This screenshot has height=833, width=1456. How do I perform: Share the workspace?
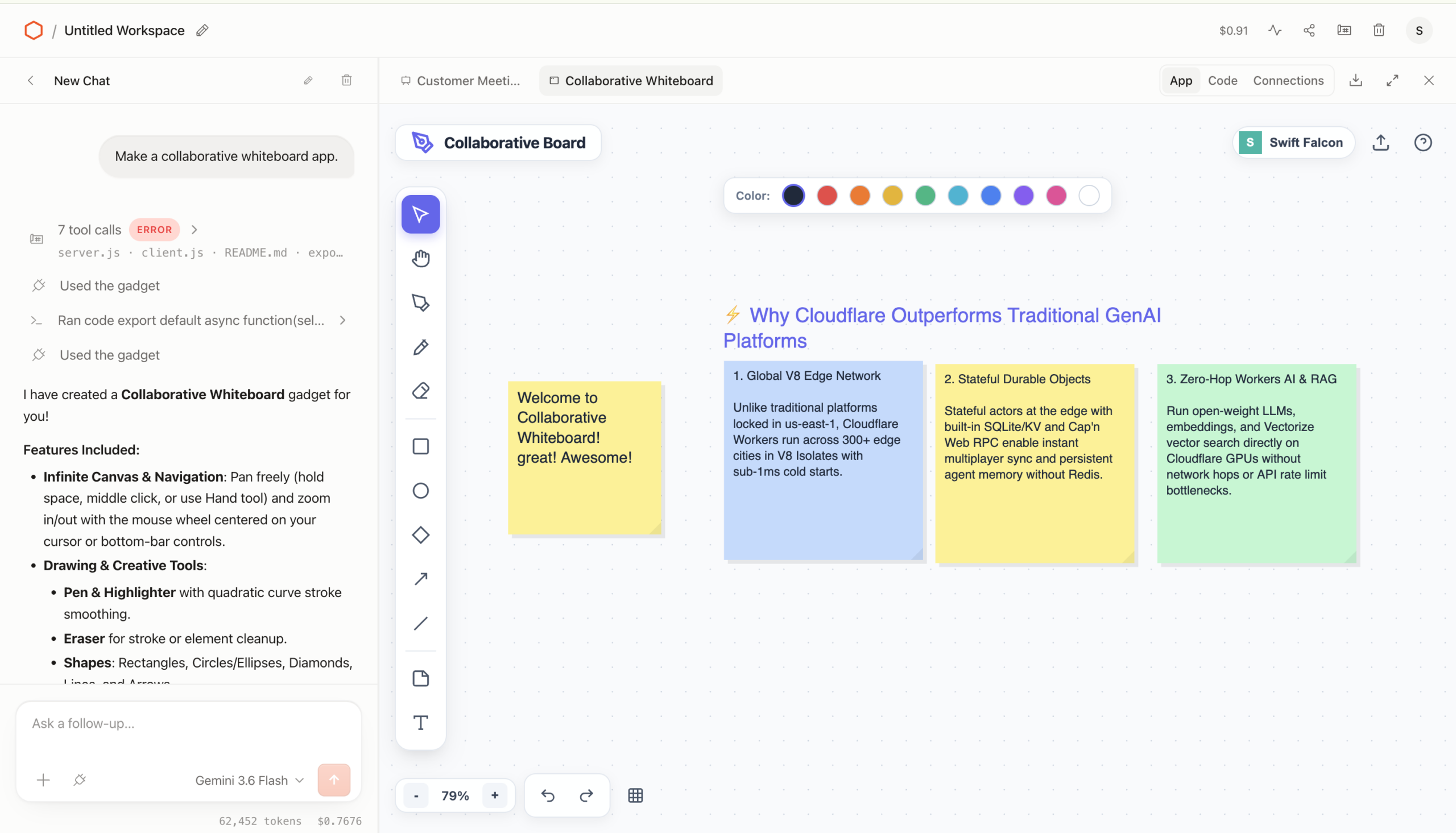pyautogui.click(x=1309, y=30)
